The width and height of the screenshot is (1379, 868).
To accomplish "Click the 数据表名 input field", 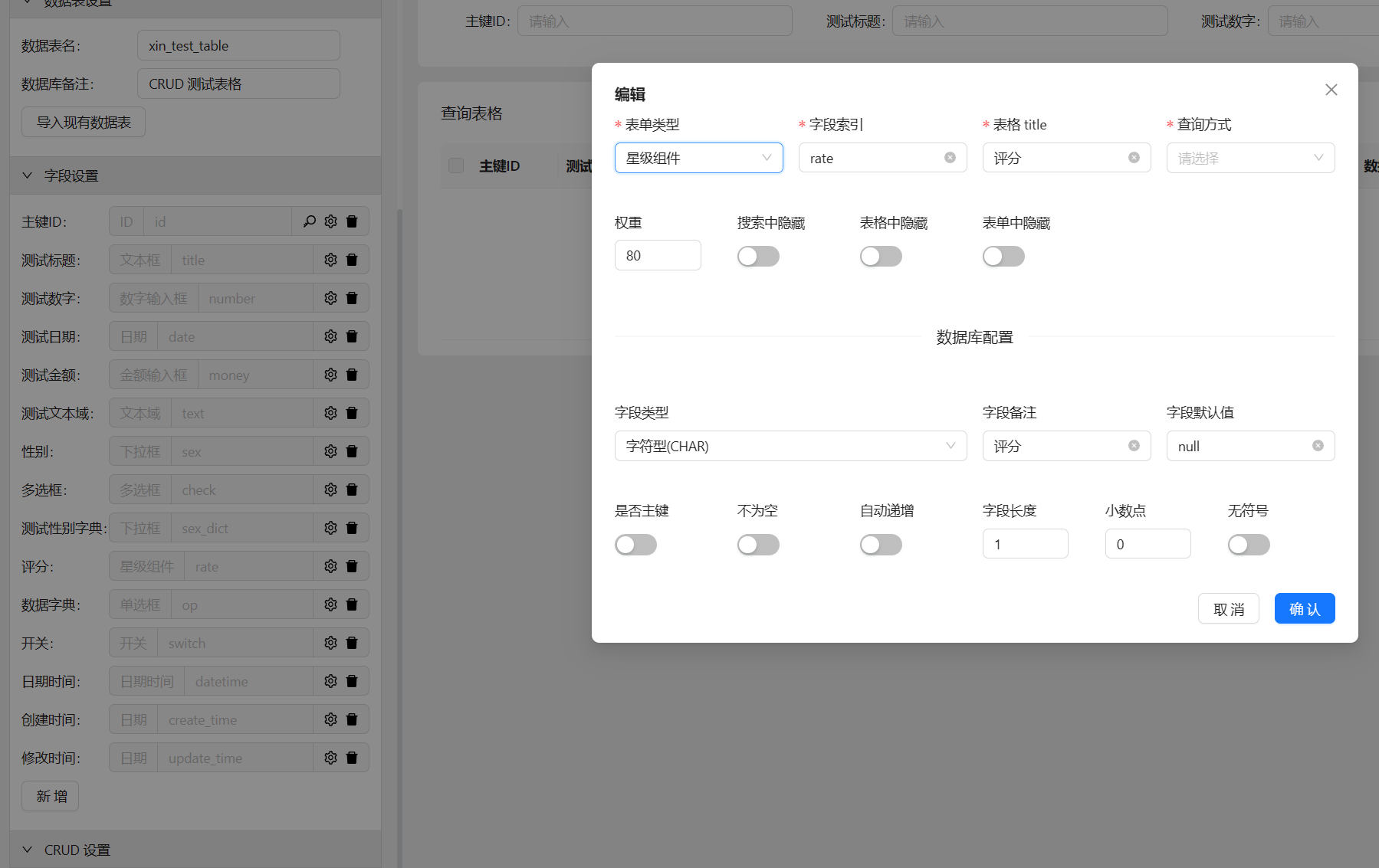I will [238, 45].
